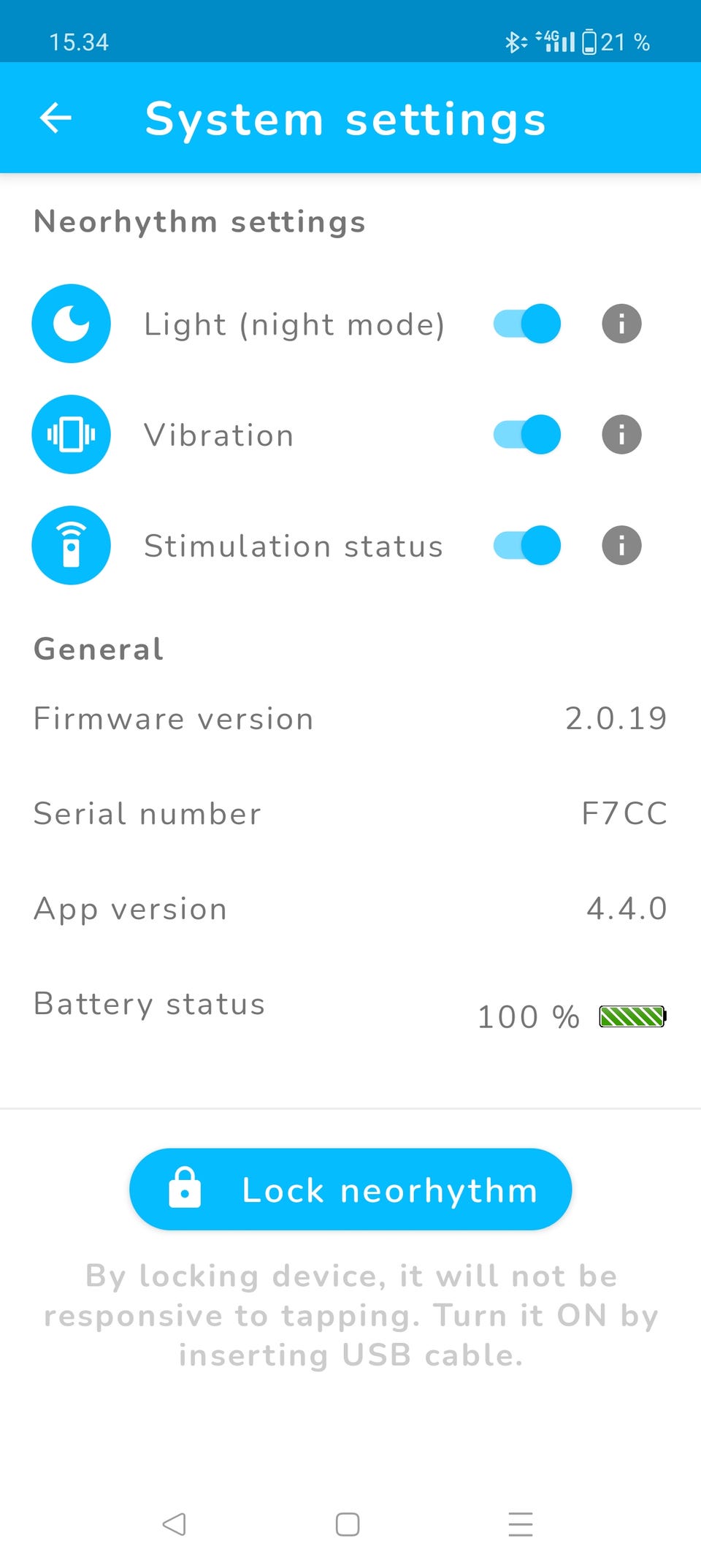Toggle the Stimulation status switch

point(526,546)
